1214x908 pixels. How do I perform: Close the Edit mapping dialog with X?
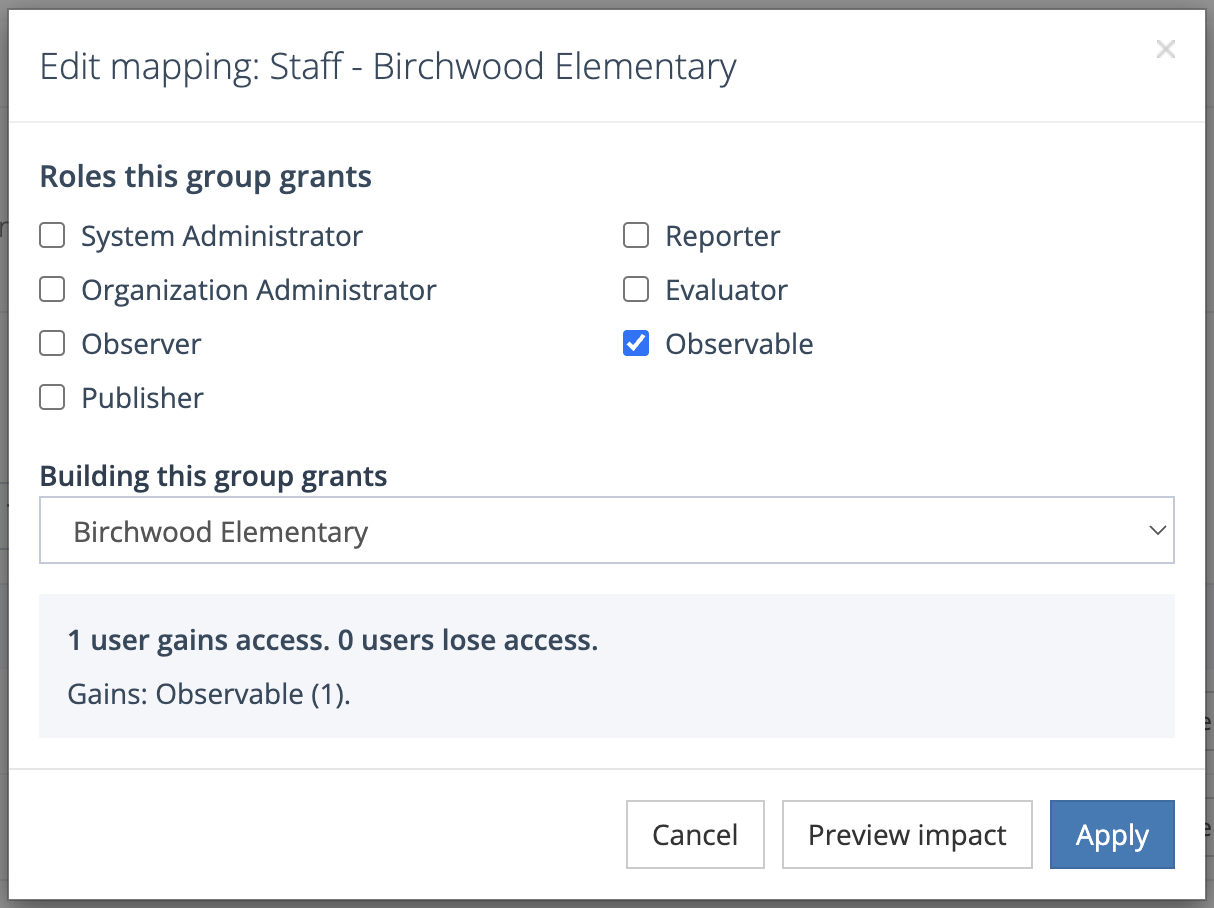point(1165,49)
